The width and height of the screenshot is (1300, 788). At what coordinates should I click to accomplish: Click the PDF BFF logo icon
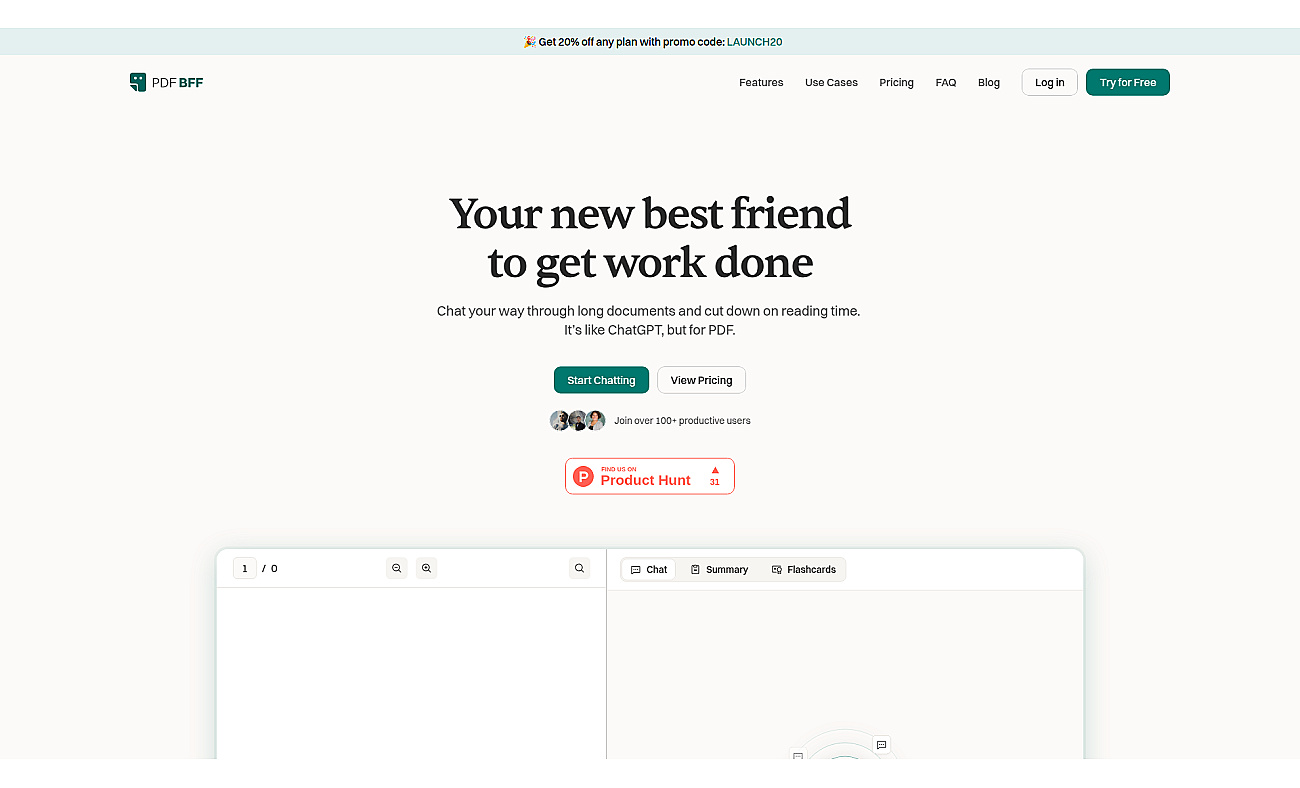[x=138, y=82]
